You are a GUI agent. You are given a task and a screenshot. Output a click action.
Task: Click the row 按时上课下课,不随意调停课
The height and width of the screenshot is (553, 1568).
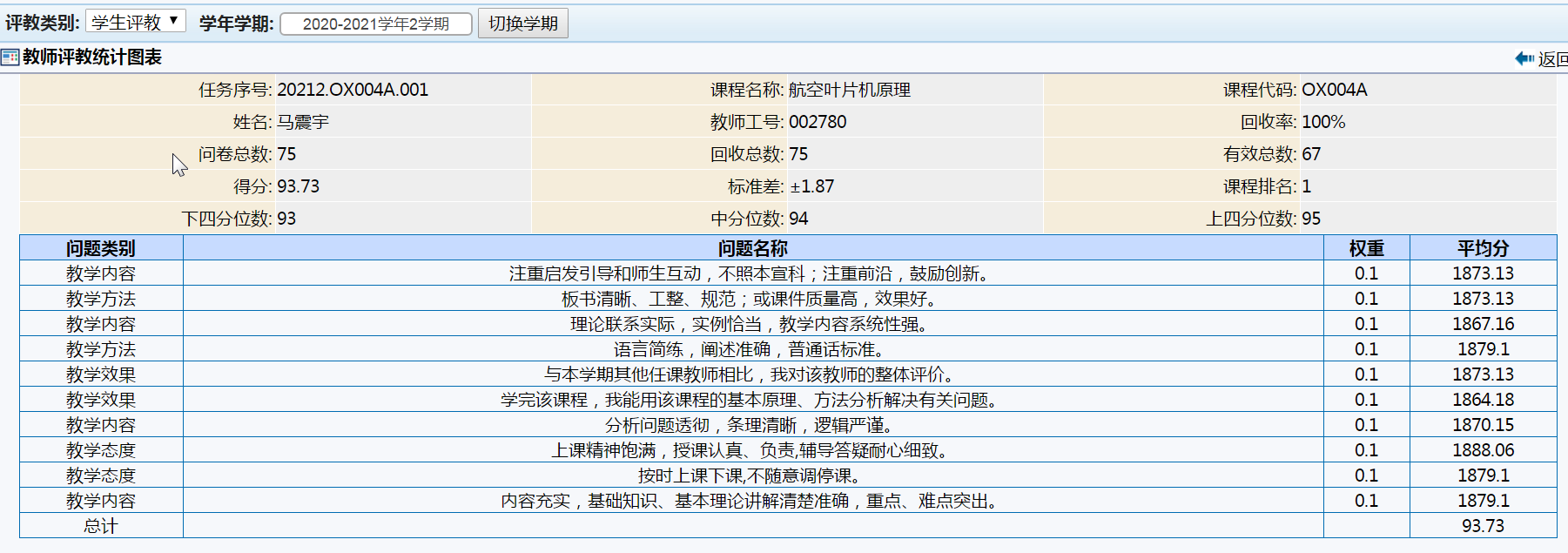(788, 475)
